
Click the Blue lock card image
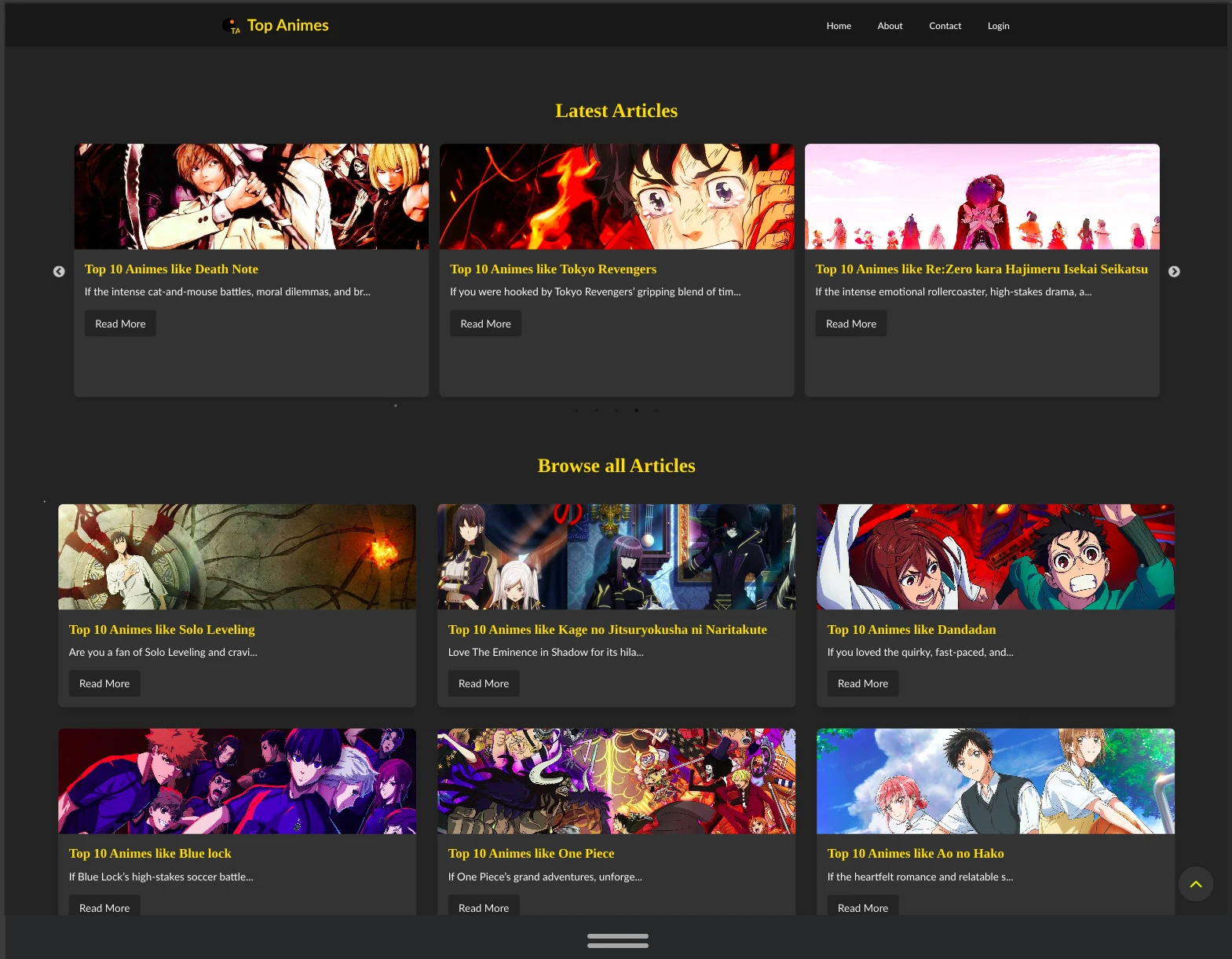pos(237,781)
